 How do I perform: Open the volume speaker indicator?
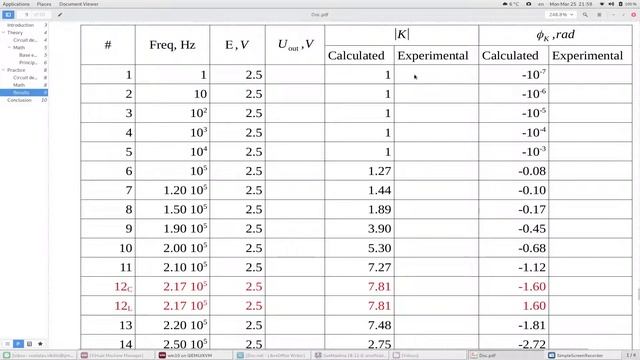(x=611, y=4)
